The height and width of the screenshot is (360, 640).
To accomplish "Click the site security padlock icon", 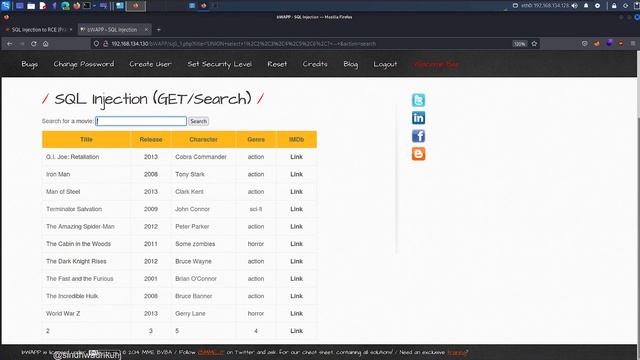I will (105, 44).
